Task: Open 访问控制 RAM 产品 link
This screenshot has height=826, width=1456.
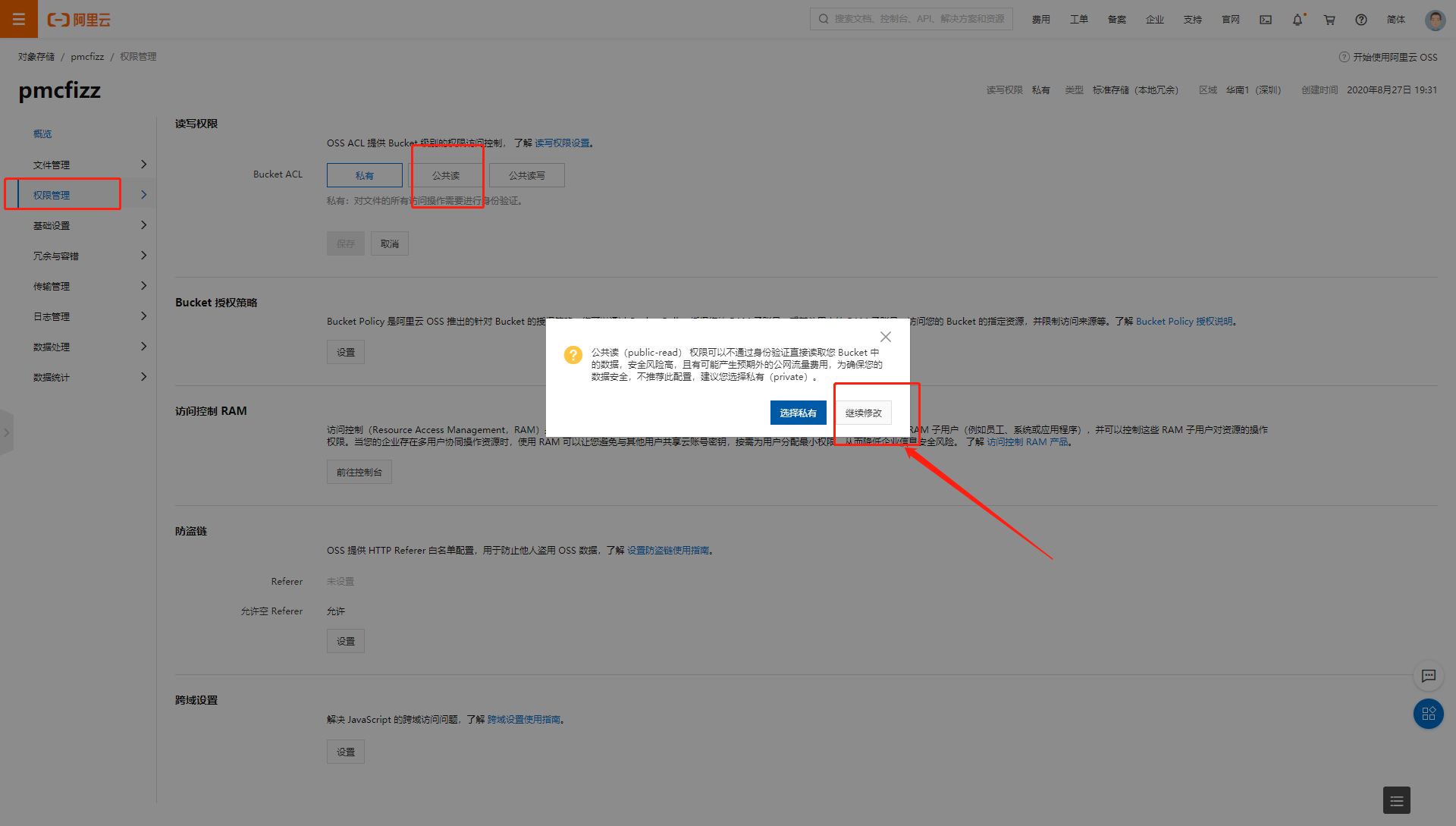Action: (x=1028, y=441)
